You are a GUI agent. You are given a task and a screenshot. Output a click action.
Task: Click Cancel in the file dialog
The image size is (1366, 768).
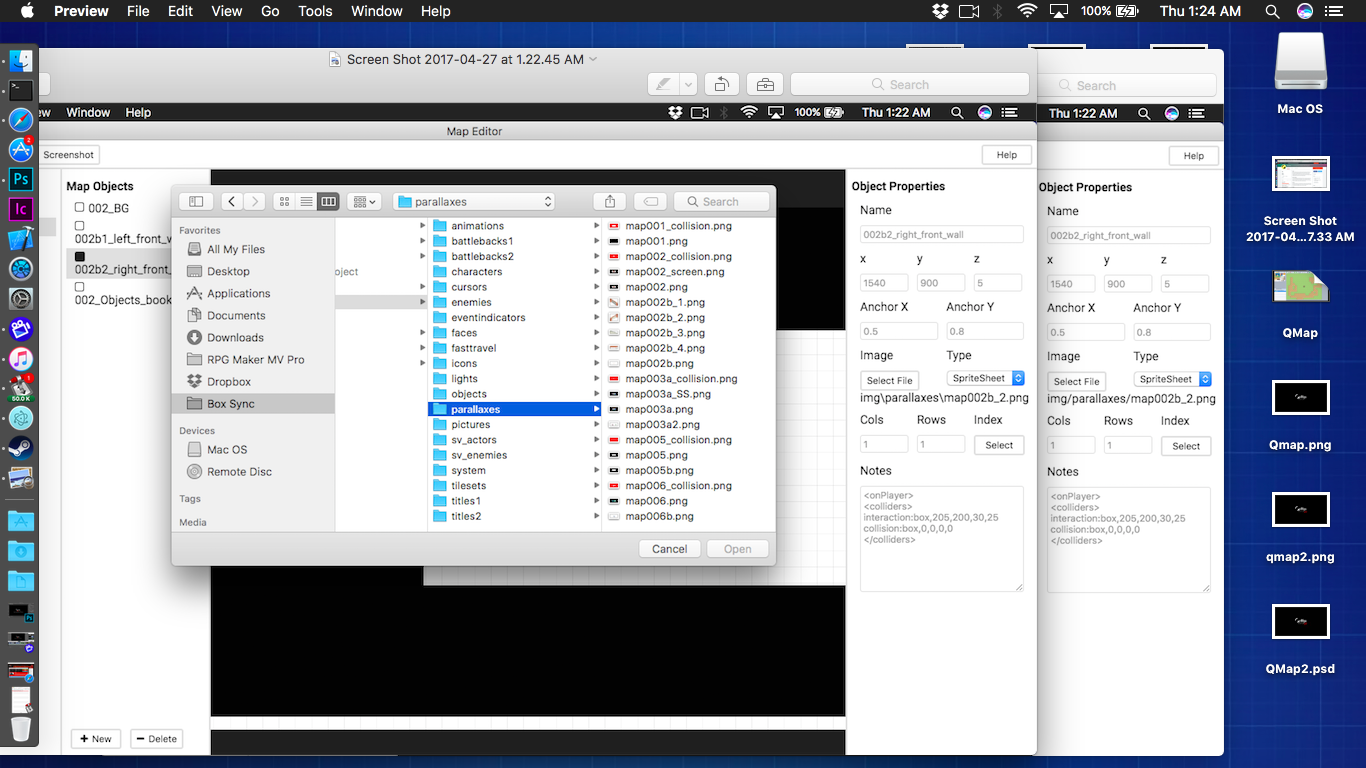point(669,548)
